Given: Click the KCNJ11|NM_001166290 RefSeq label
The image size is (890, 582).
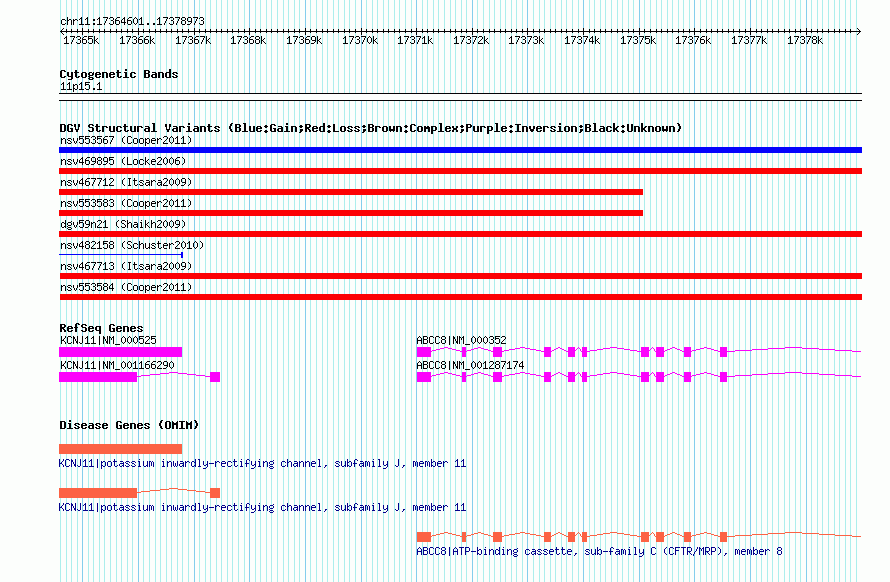Looking at the screenshot, I should click(117, 365).
